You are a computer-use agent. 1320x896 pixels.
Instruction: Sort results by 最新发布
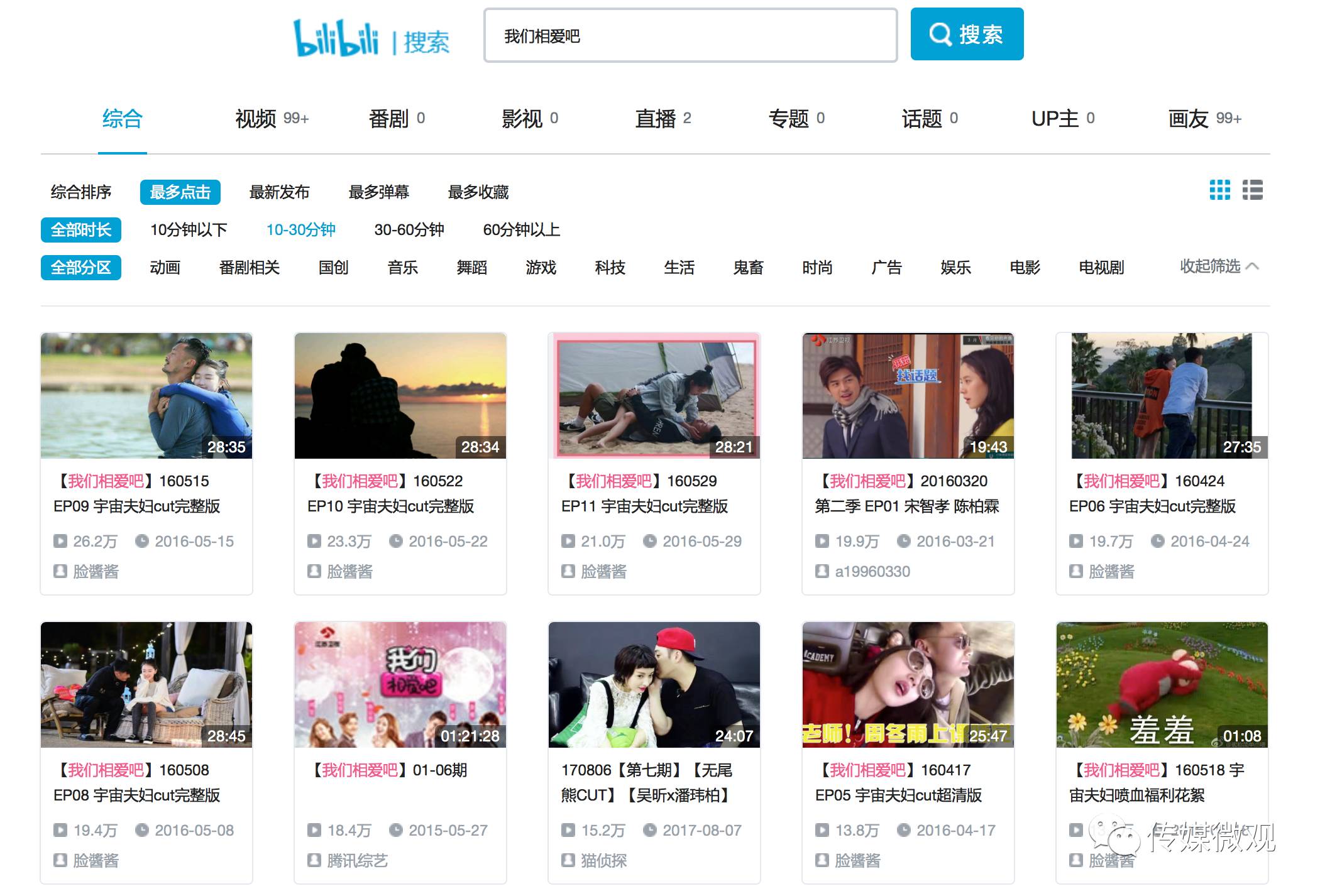[x=279, y=192]
